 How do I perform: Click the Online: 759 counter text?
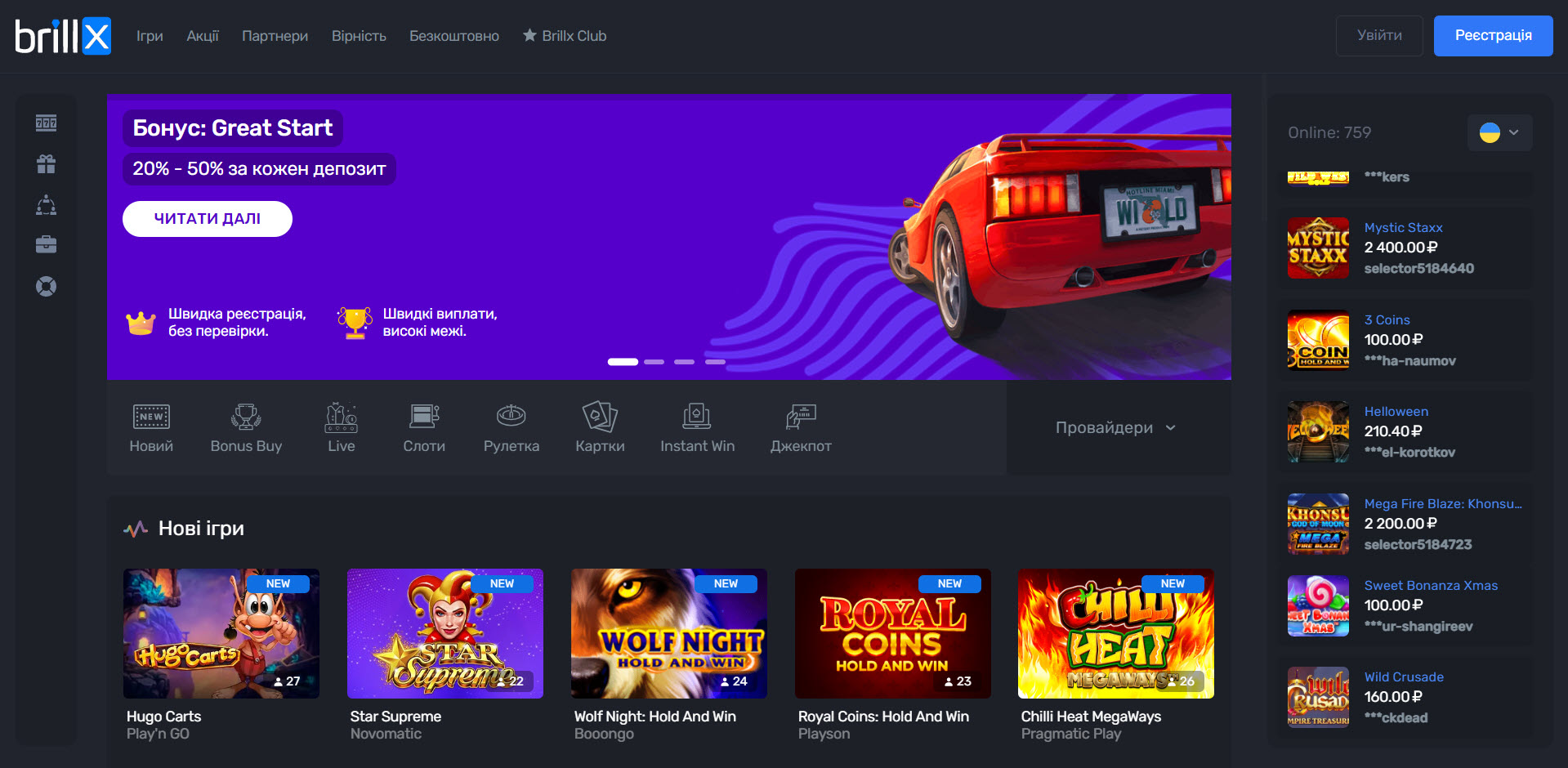click(x=1329, y=132)
